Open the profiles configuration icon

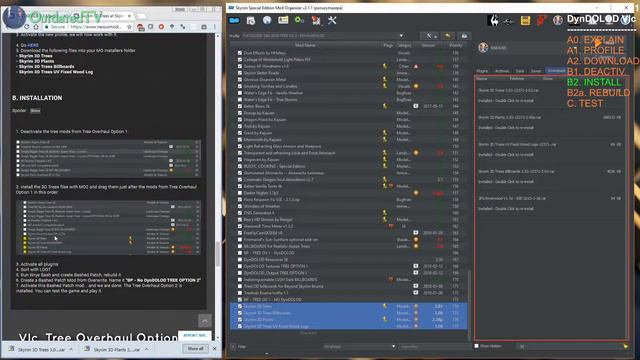(x=283, y=20)
